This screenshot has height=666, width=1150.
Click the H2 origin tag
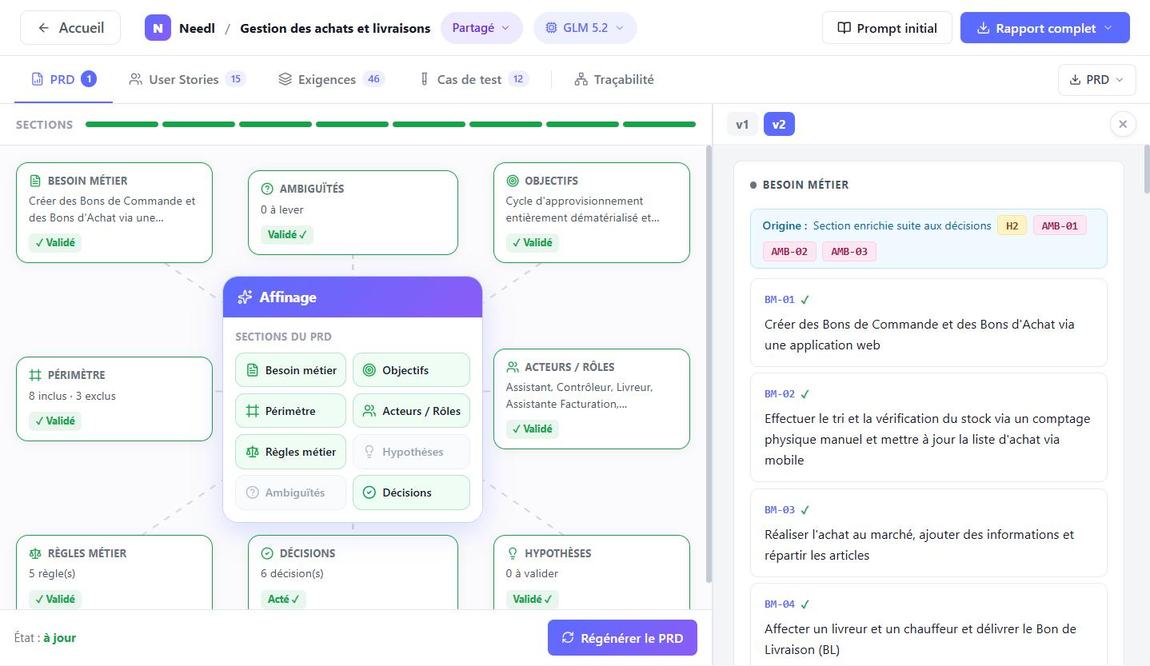(1011, 226)
